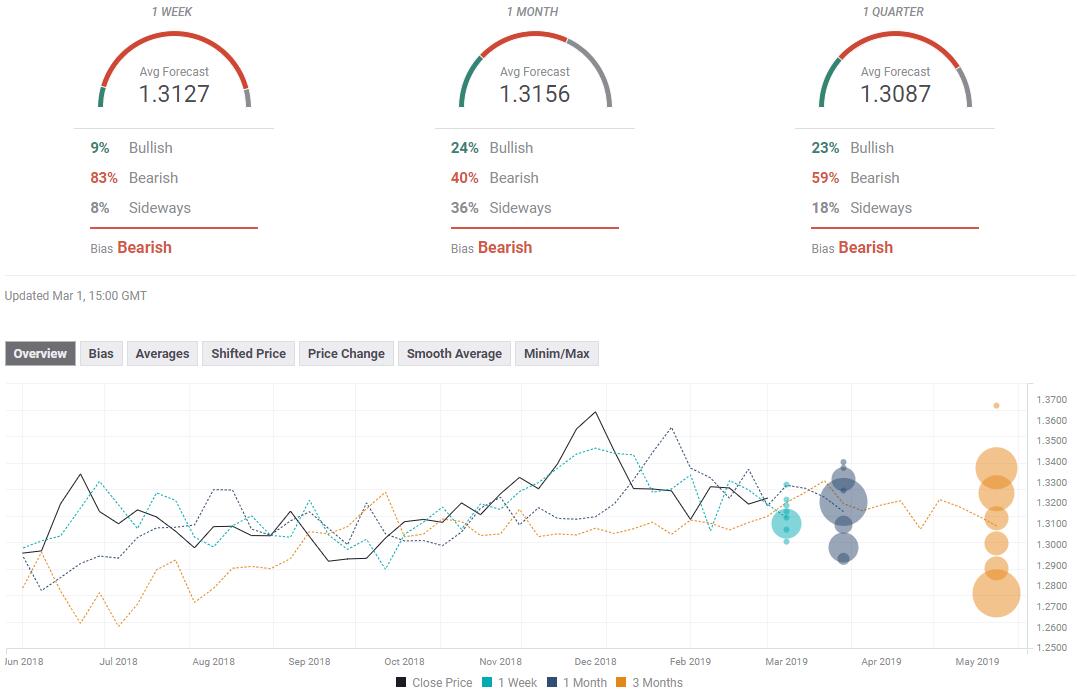Click the 1.3700 y-axis value
This screenshot has height=695, width=1077.
coord(1052,400)
